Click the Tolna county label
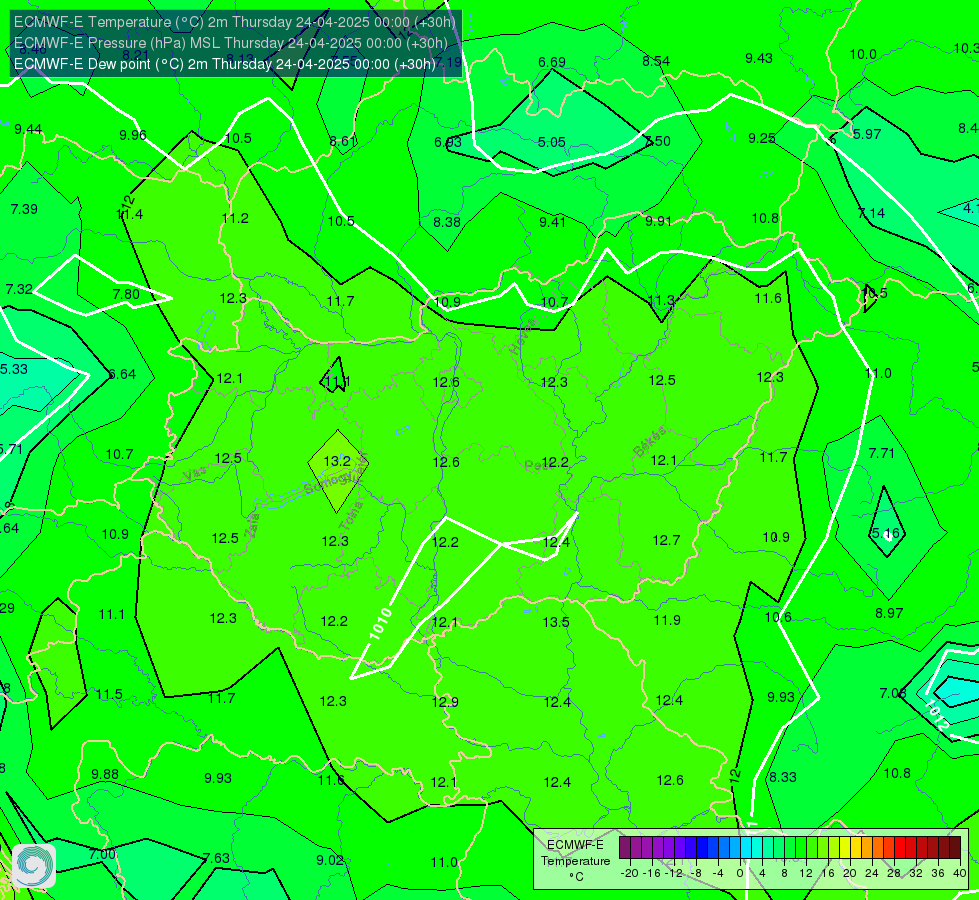This screenshot has height=900, width=979. coord(351,515)
